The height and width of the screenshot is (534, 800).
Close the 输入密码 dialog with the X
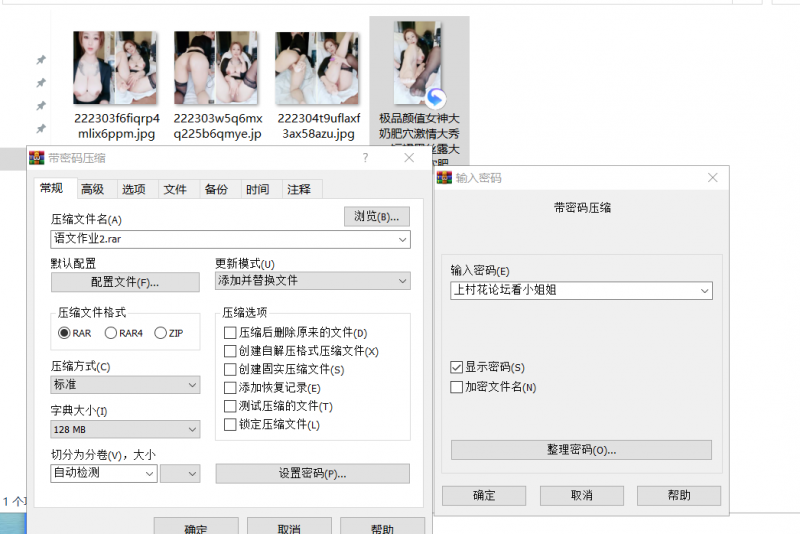pos(712,177)
